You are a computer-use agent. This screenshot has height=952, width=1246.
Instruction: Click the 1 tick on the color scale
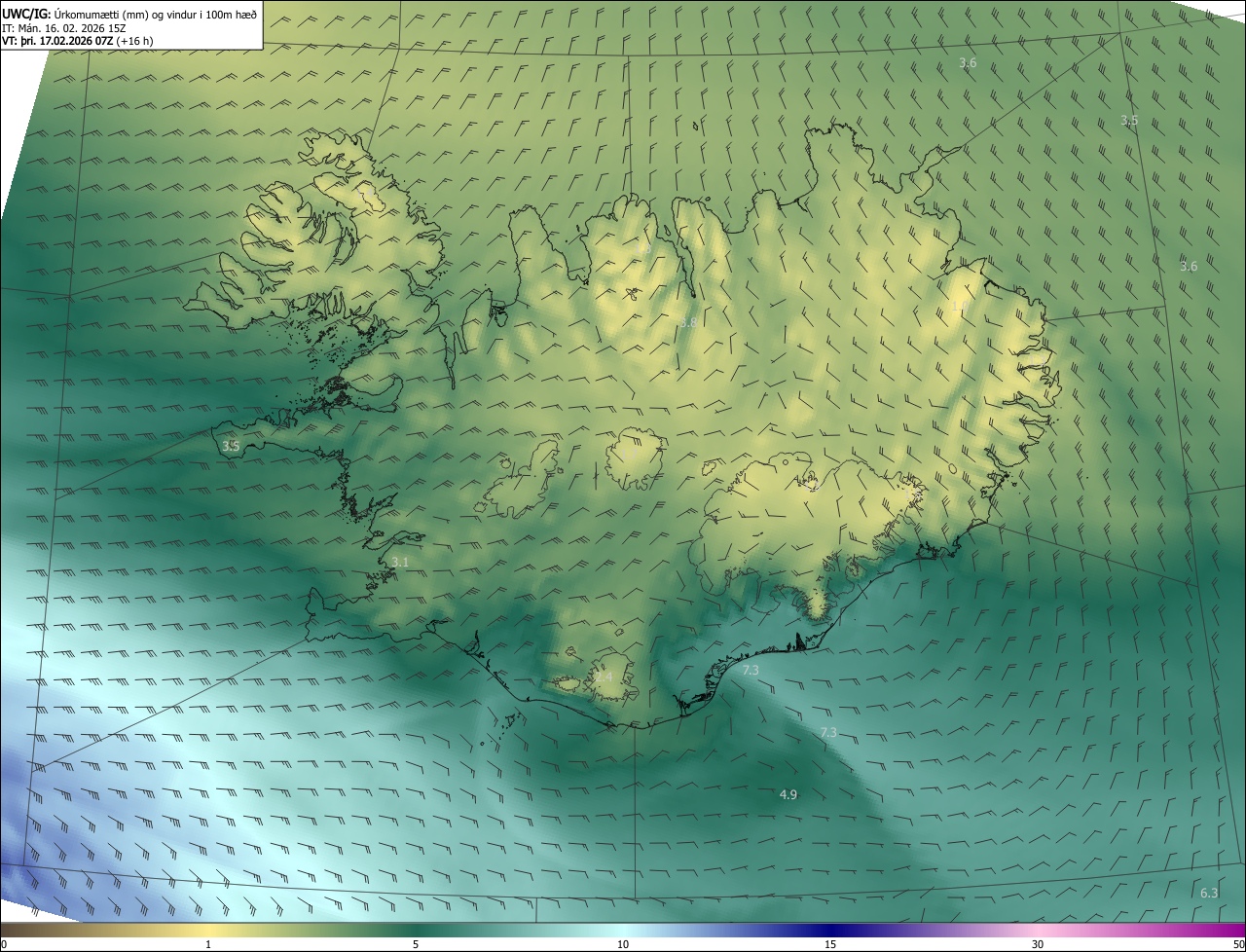tap(208, 944)
